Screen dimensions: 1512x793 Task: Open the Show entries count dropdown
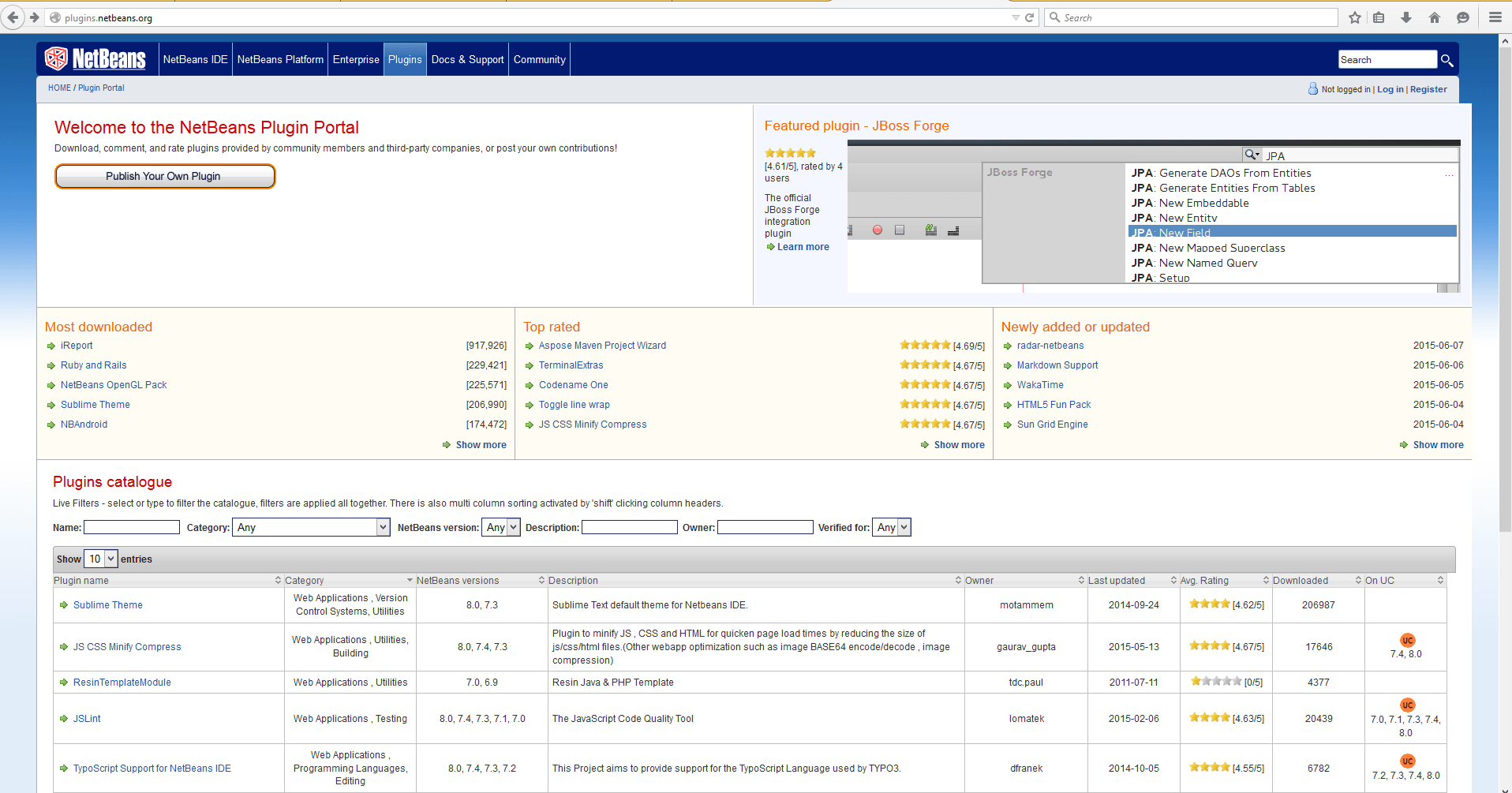point(101,559)
